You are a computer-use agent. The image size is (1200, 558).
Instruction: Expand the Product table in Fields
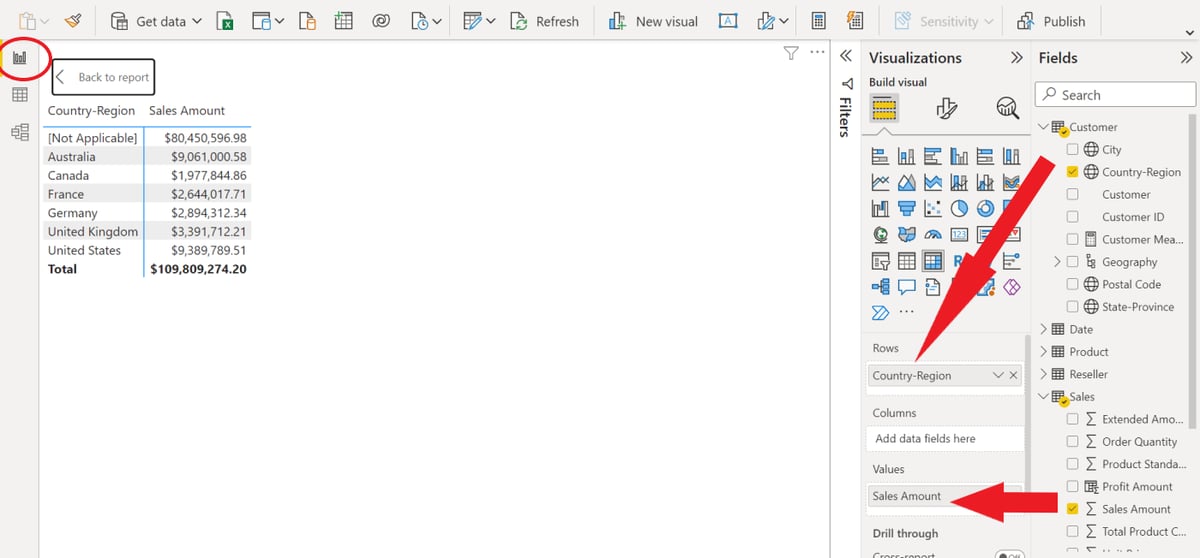[x=1044, y=352]
